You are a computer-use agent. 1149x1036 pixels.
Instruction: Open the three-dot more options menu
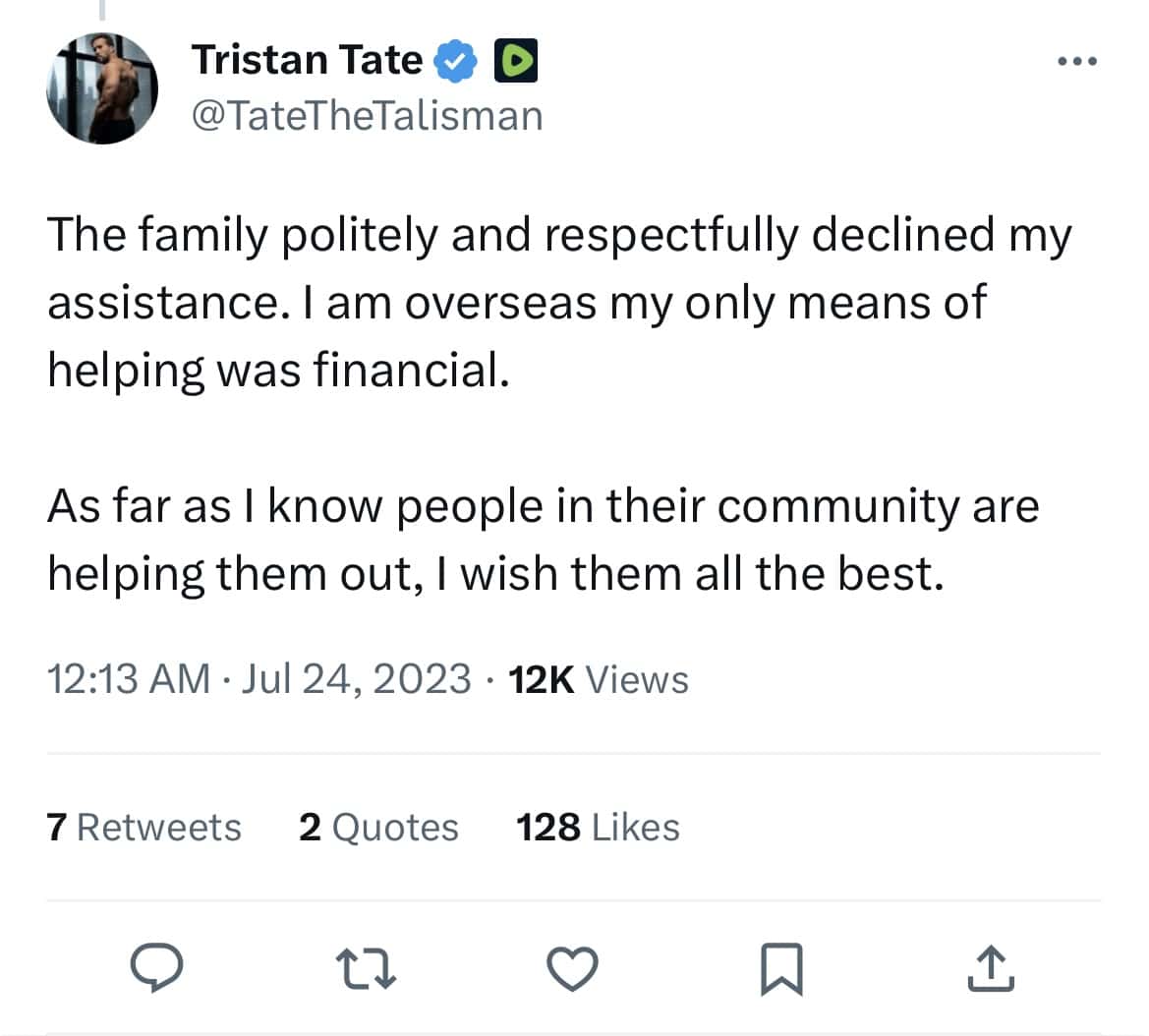coord(1077,59)
